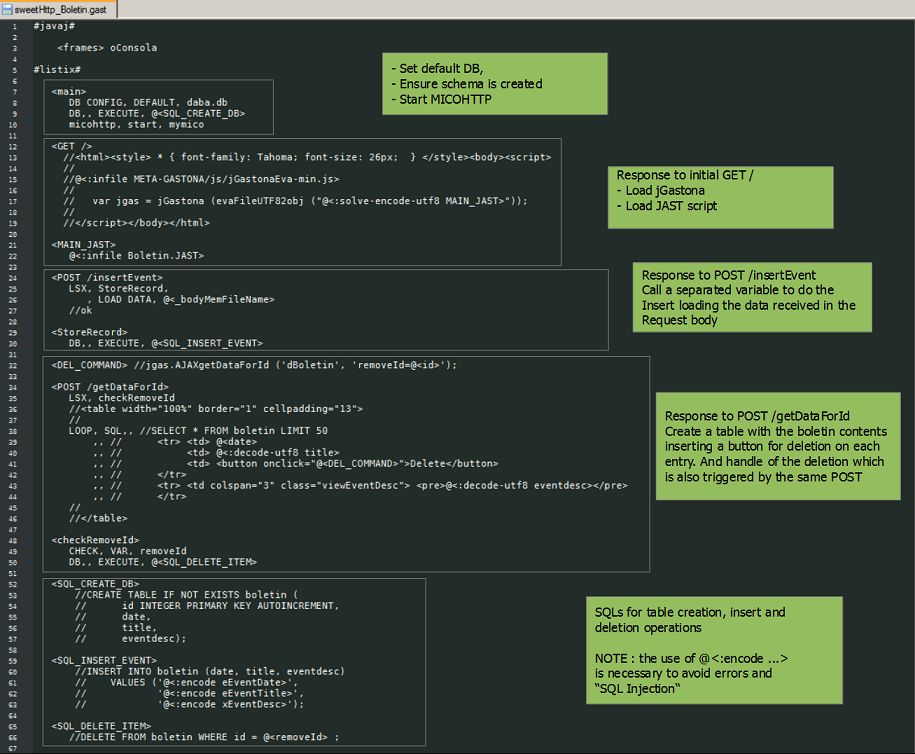
Task: Click the #listix# section header
Action: pos(57,69)
